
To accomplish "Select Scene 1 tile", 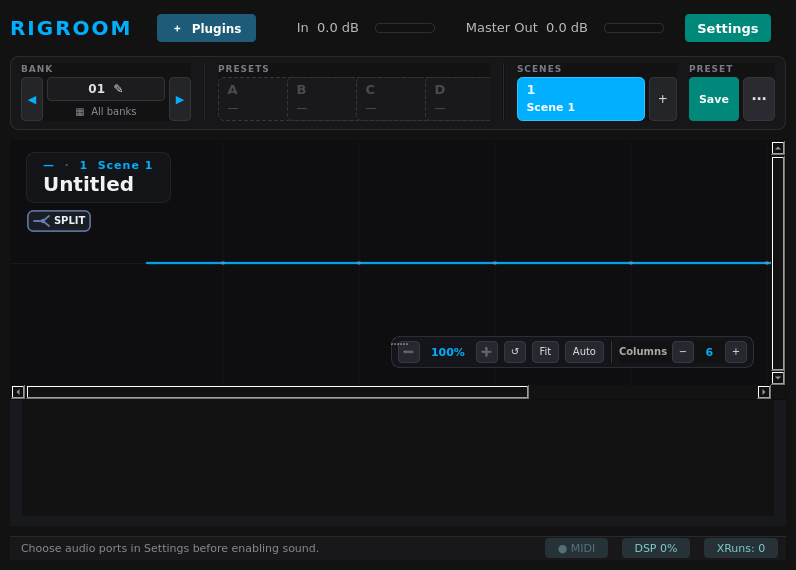I will pyautogui.click(x=581, y=99).
